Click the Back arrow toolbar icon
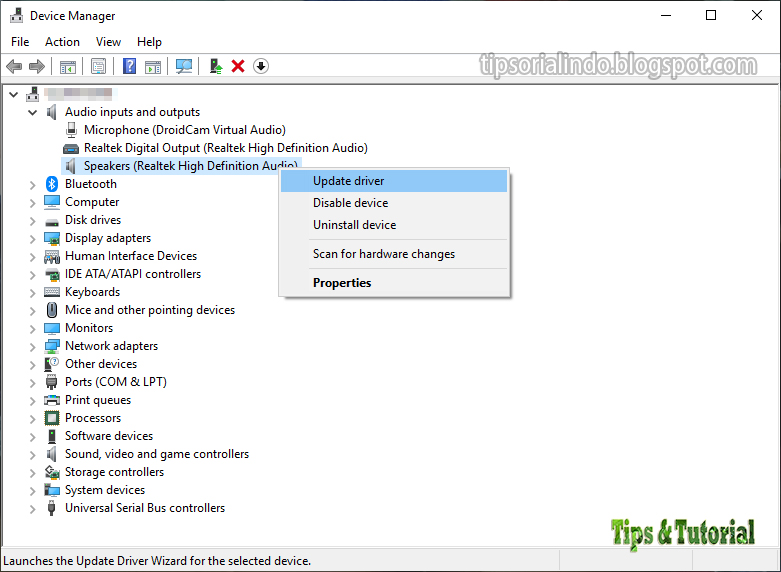 click(x=14, y=66)
